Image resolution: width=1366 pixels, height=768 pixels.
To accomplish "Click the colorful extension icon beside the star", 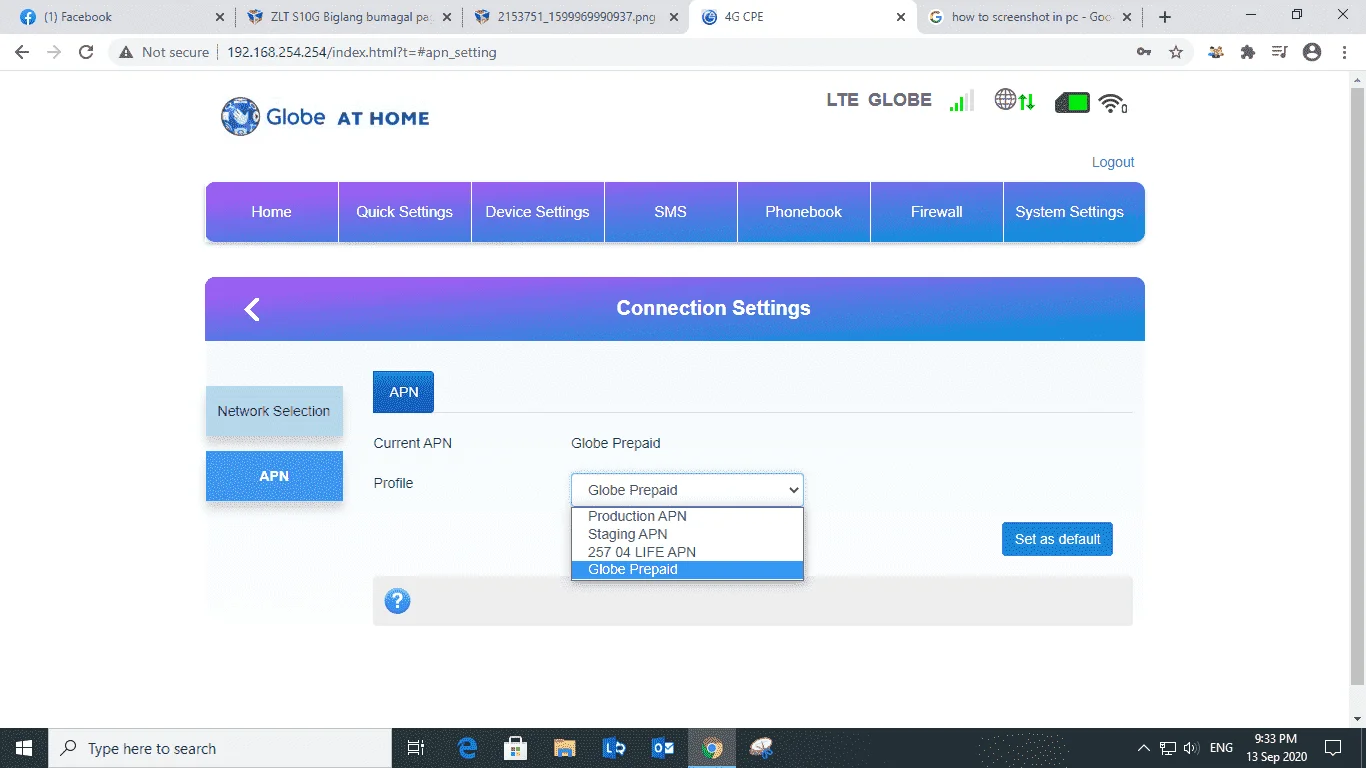I will (x=1216, y=52).
